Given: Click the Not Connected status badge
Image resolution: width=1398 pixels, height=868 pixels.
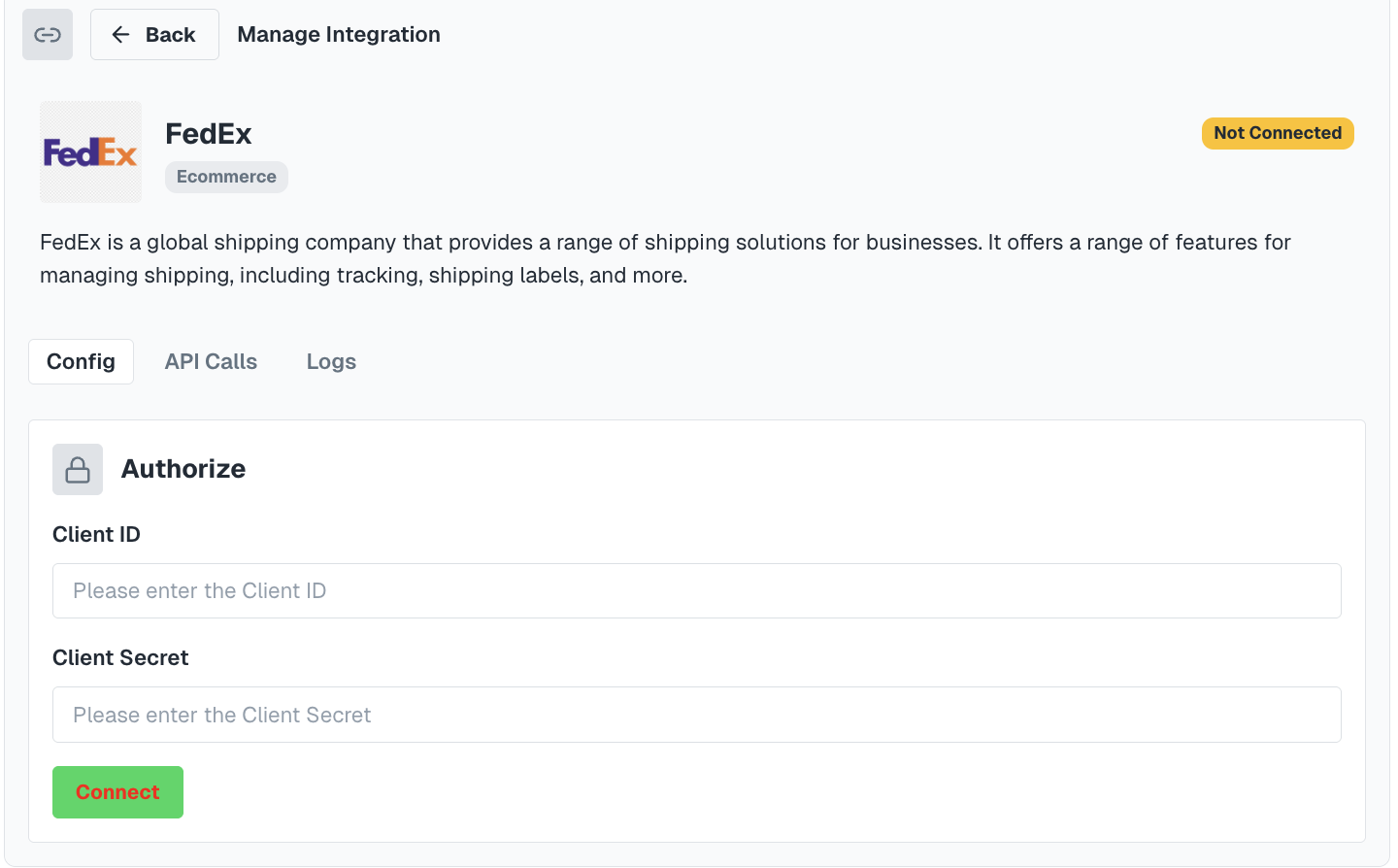Looking at the screenshot, I should tap(1277, 133).
